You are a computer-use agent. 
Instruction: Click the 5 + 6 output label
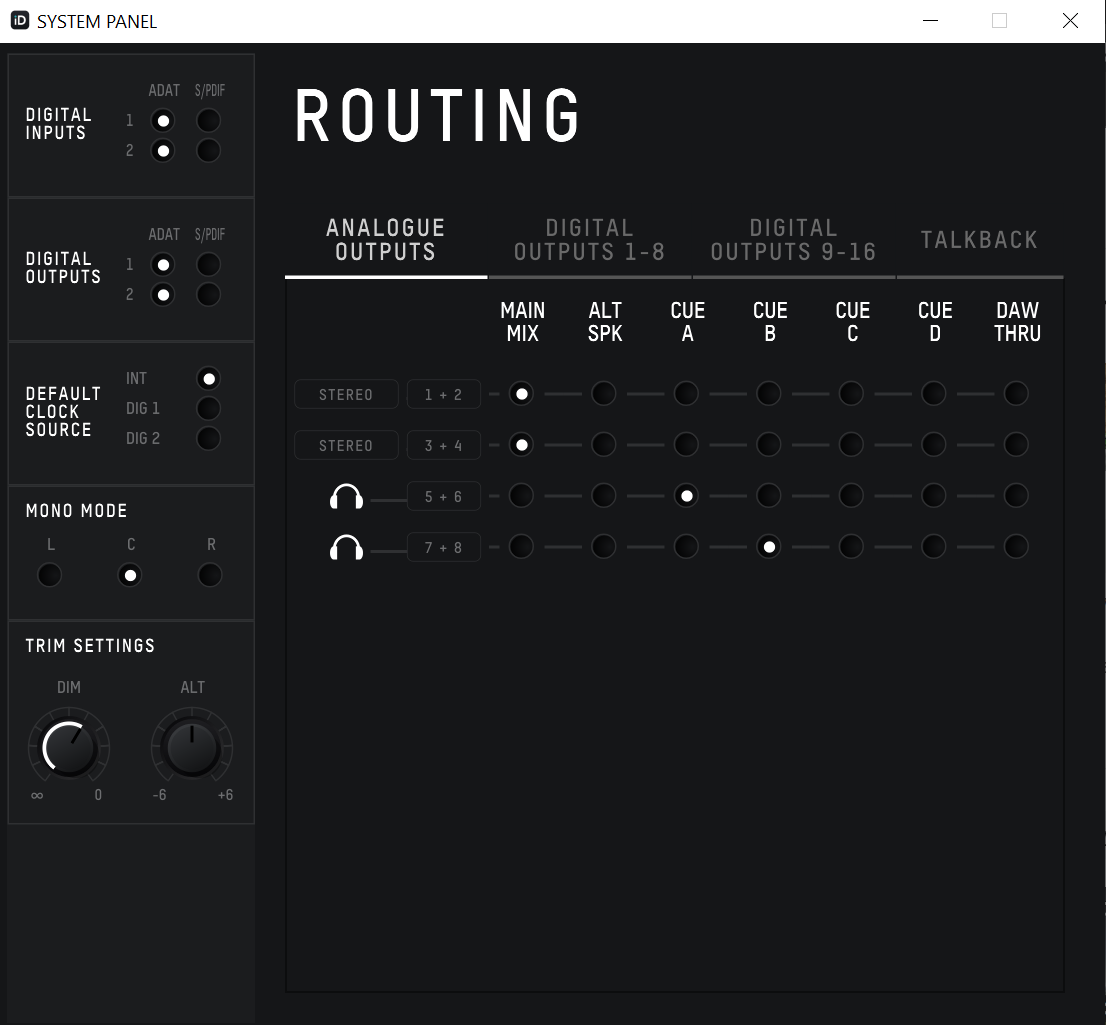[443, 497]
